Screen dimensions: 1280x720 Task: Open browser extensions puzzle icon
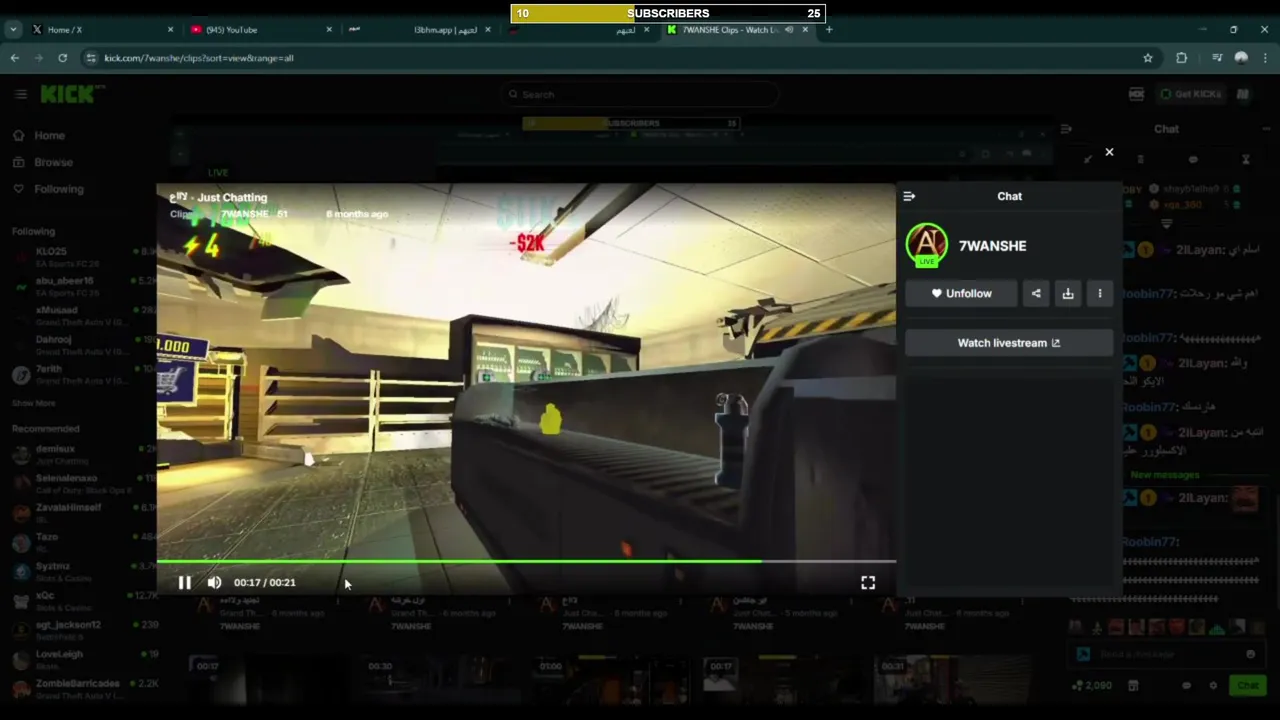pyautogui.click(x=1182, y=58)
